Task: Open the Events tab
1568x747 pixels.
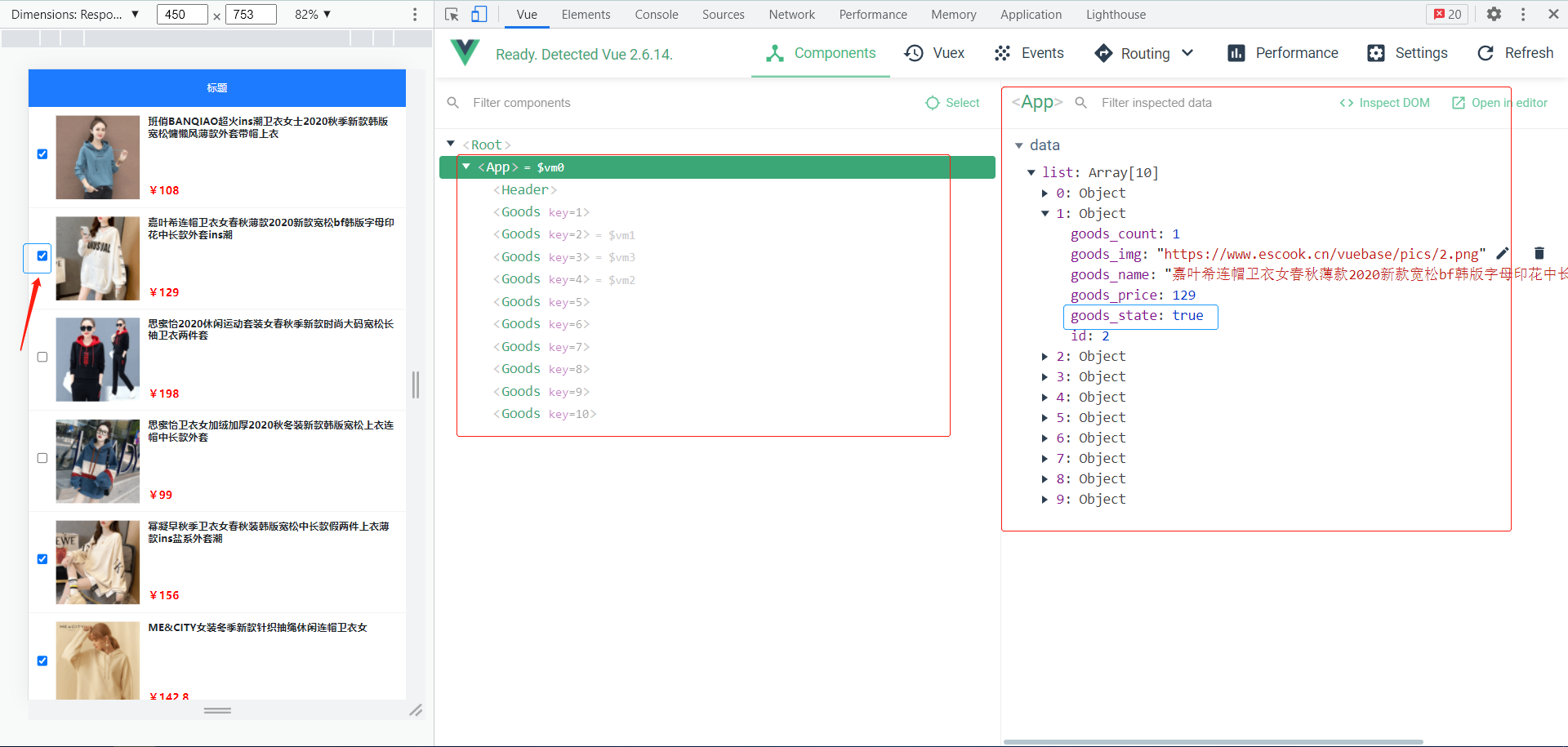Action: tap(1029, 53)
